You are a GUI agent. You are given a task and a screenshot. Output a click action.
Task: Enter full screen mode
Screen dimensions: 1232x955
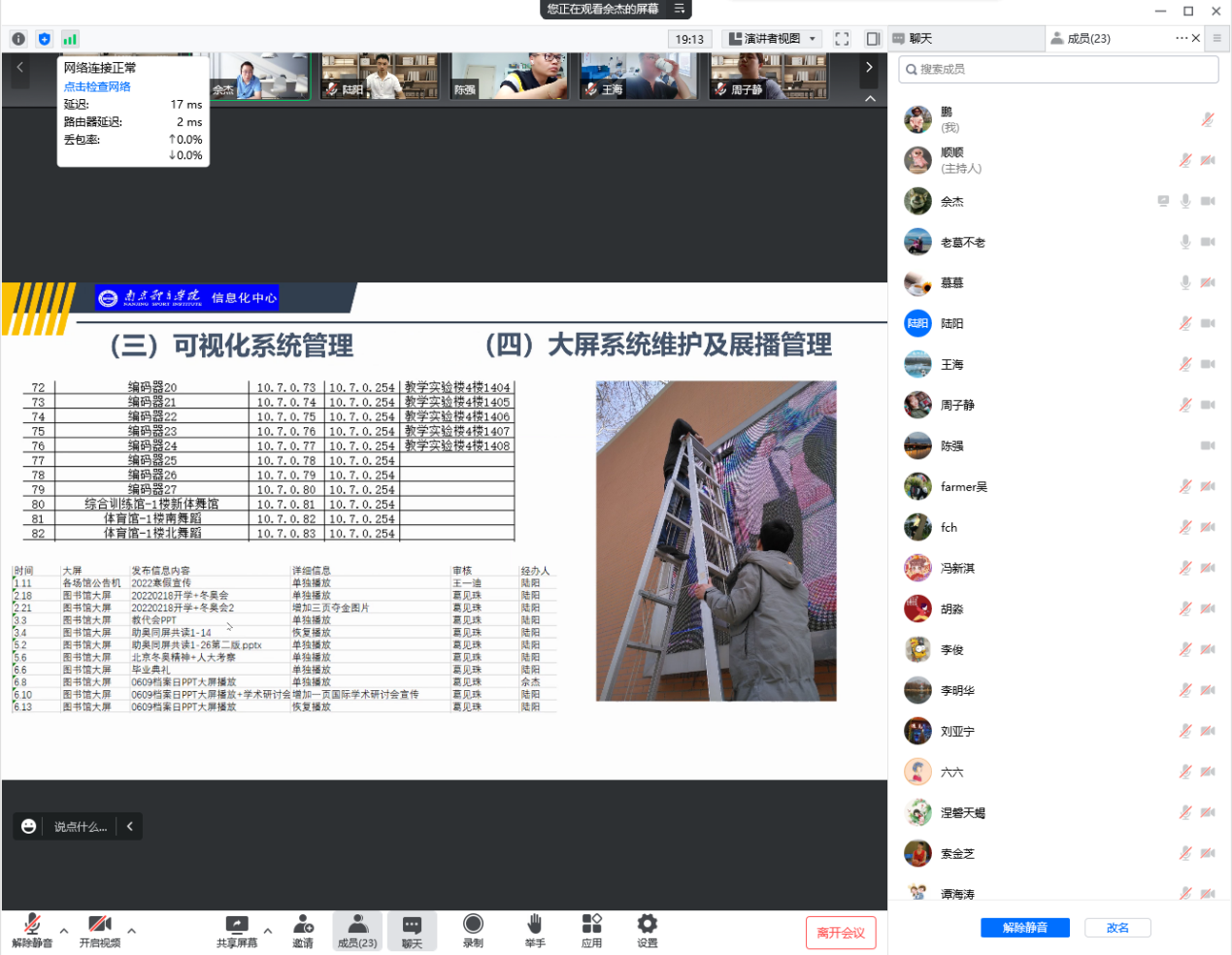[x=842, y=39]
